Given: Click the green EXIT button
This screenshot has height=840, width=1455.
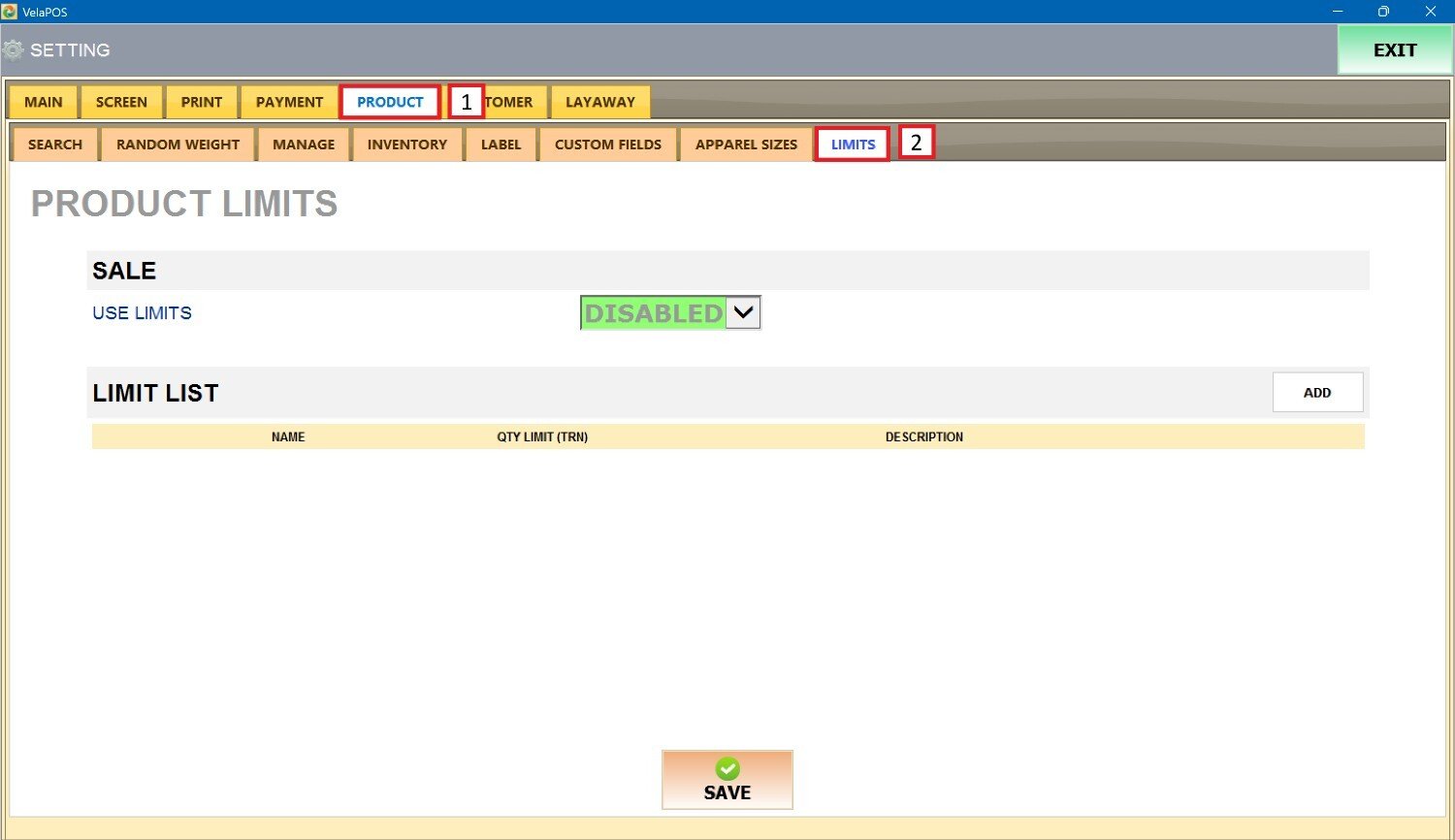Looking at the screenshot, I should [1395, 50].
